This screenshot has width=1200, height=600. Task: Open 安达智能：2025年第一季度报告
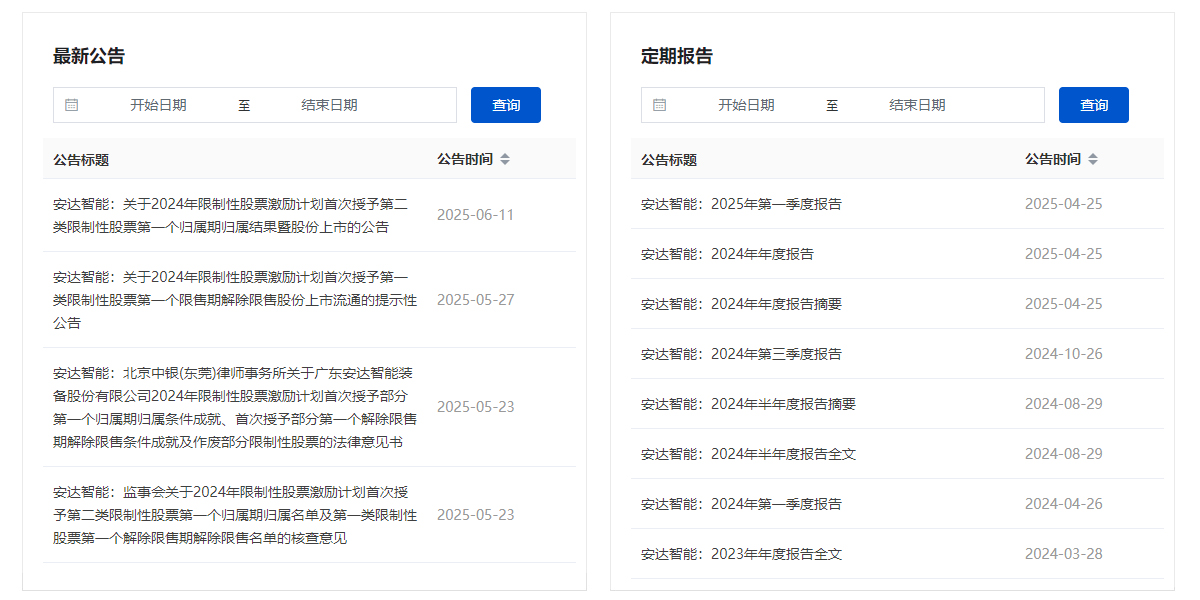[741, 204]
